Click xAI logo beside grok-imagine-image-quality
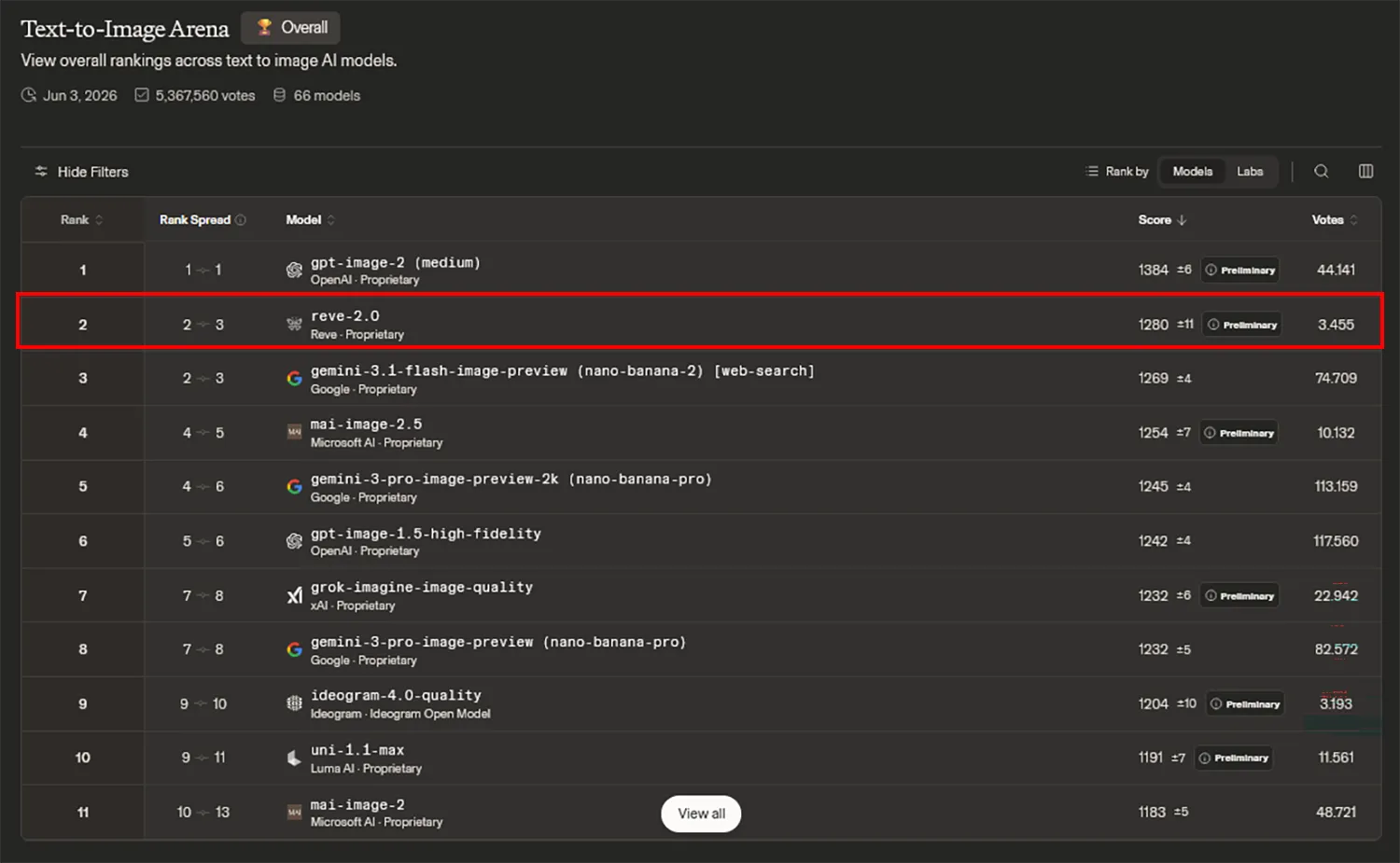The width and height of the screenshot is (1400, 863). coord(294,595)
